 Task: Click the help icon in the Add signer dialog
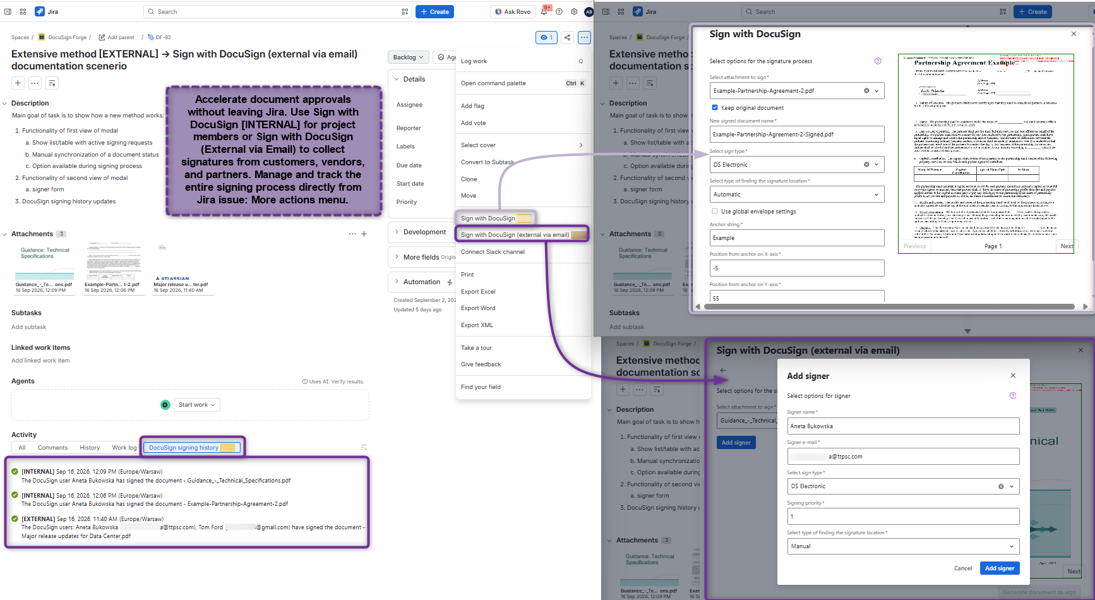pyautogui.click(x=1013, y=396)
